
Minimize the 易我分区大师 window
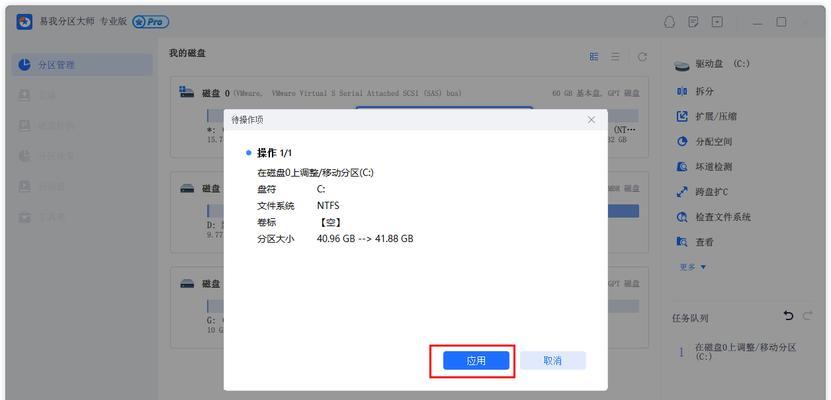coord(758,22)
